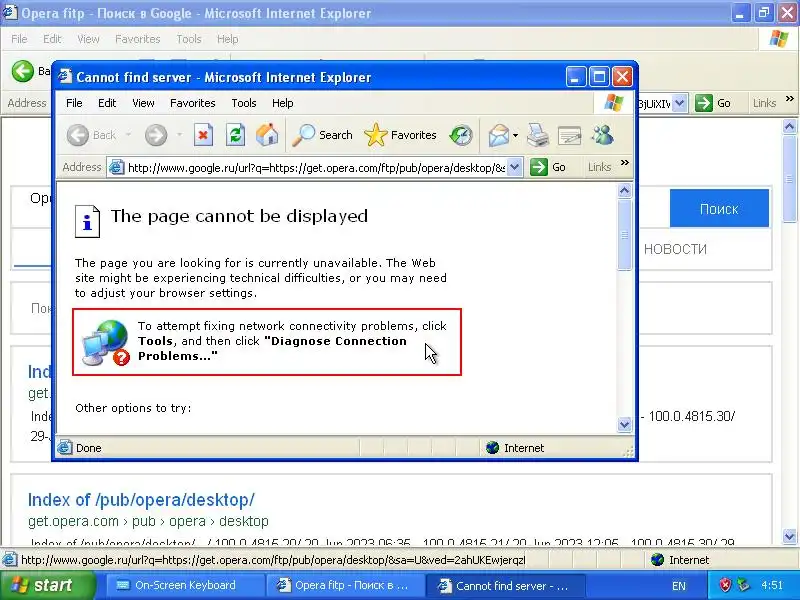Open Tools menu in Opera fitp window
This screenshot has width=800, height=600.
pos(189,39)
